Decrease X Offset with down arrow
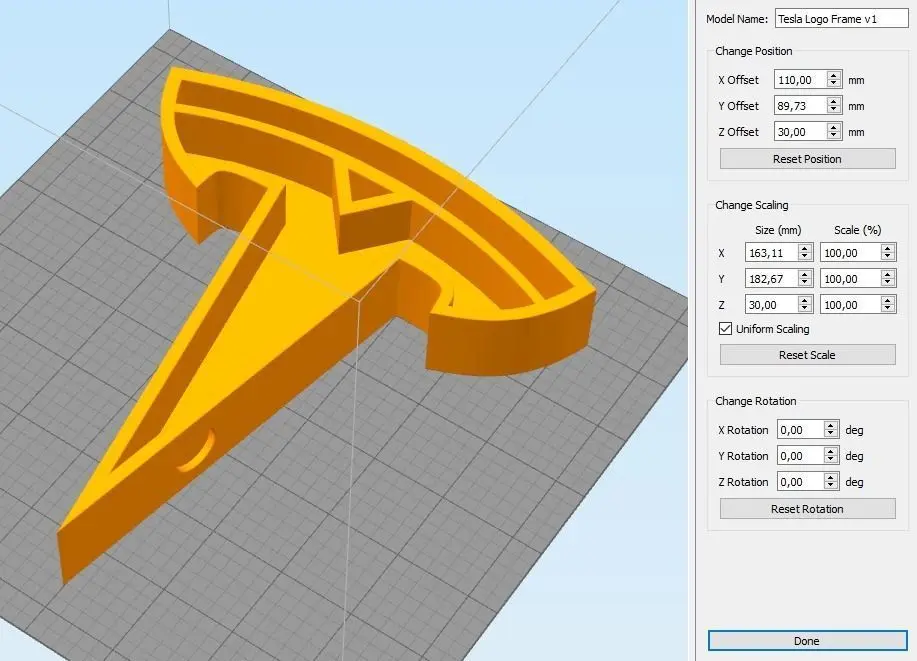917x661 pixels. [835, 84]
